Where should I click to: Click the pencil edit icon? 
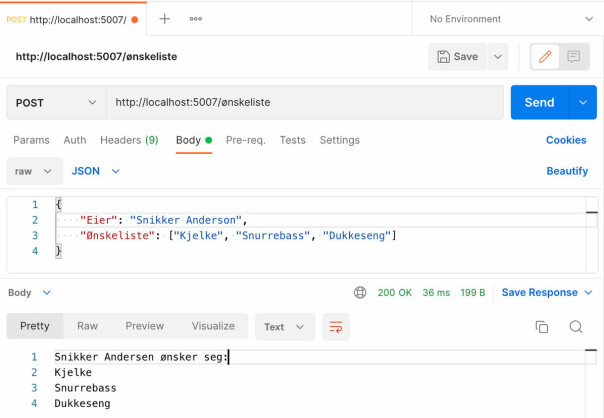pos(545,57)
